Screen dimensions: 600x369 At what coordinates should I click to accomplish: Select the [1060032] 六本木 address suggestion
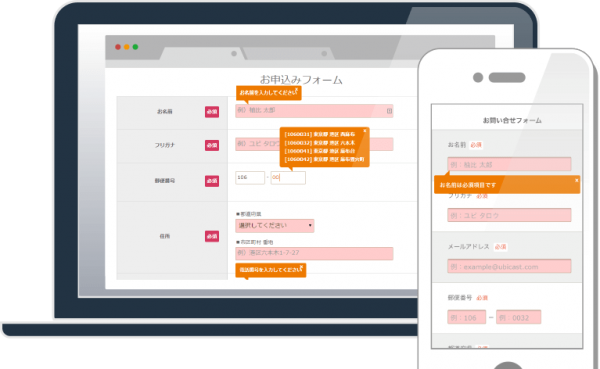click(320, 143)
